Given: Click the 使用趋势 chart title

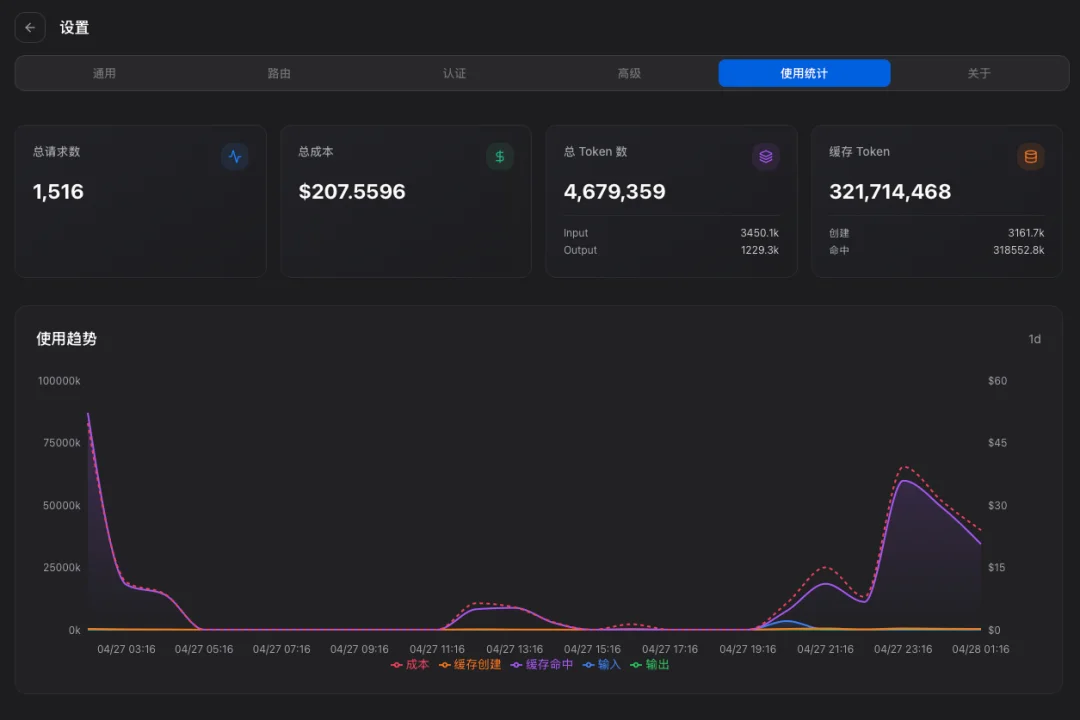Looking at the screenshot, I should pos(65,338).
